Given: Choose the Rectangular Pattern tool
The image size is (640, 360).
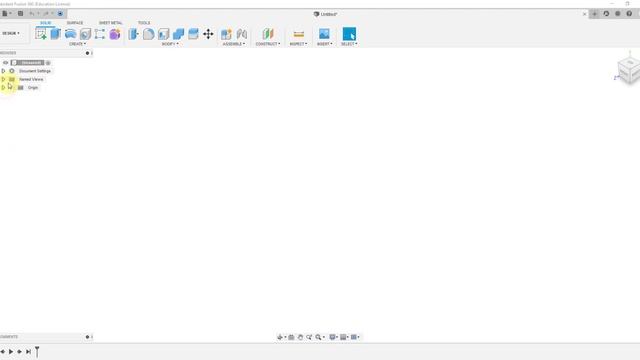Looking at the screenshot, I should click(x=100, y=34).
